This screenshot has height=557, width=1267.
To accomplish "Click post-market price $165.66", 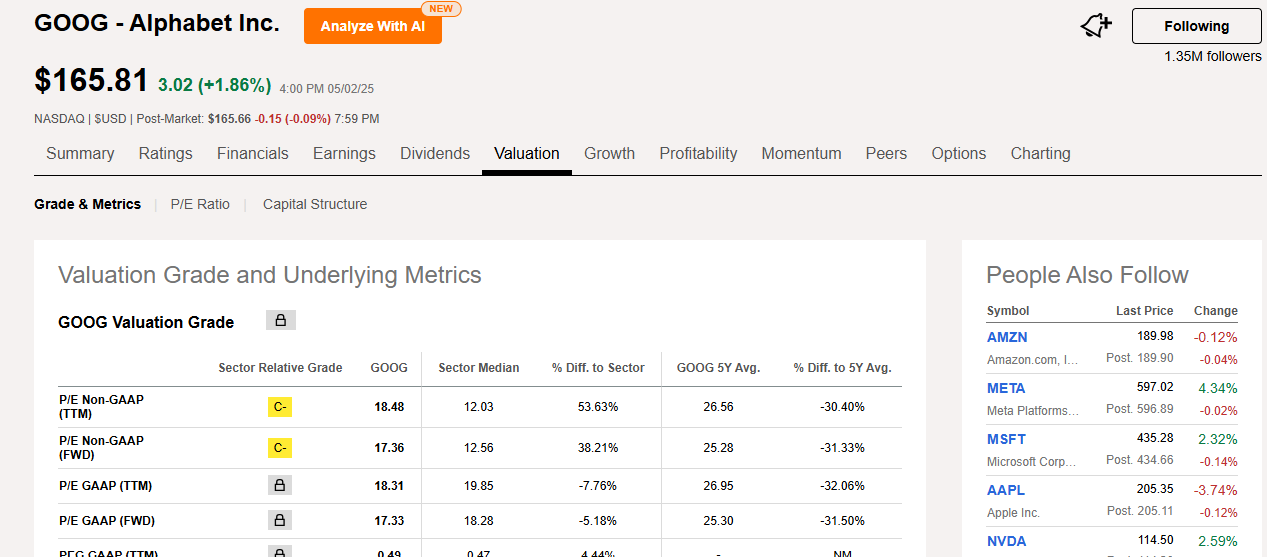I will point(229,118).
